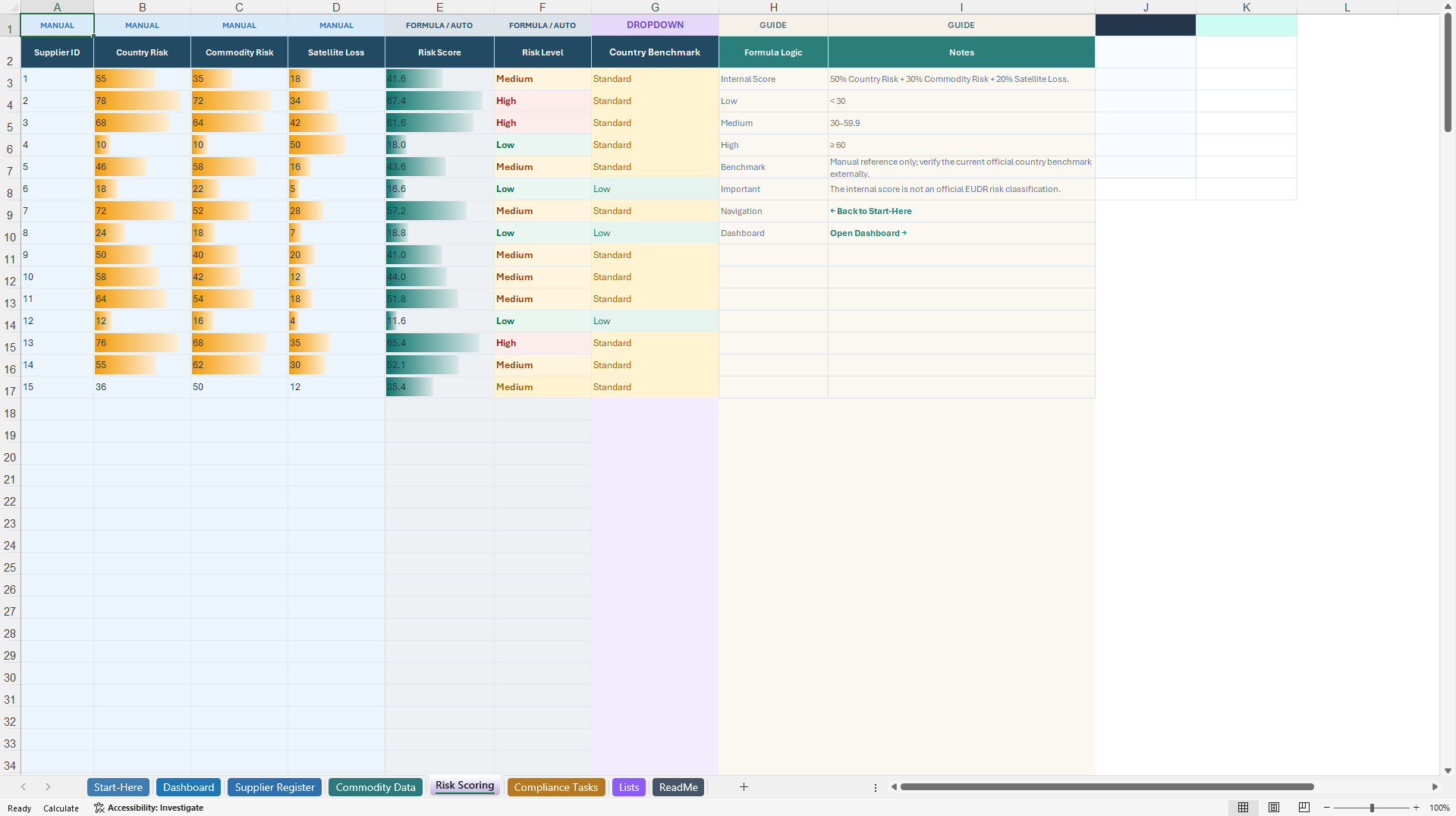Viewport: 1456px width, 816px height.
Task: Click the zoom in plus icon
Action: pyautogui.click(x=1416, y=808)
